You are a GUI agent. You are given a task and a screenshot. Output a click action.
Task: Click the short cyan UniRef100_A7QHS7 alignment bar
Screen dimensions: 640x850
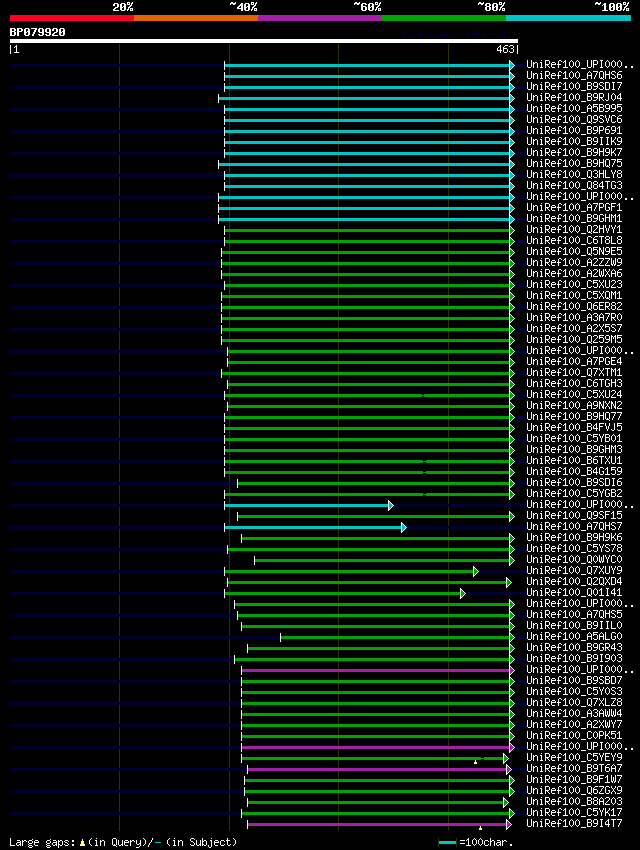(x=315, y=527)
